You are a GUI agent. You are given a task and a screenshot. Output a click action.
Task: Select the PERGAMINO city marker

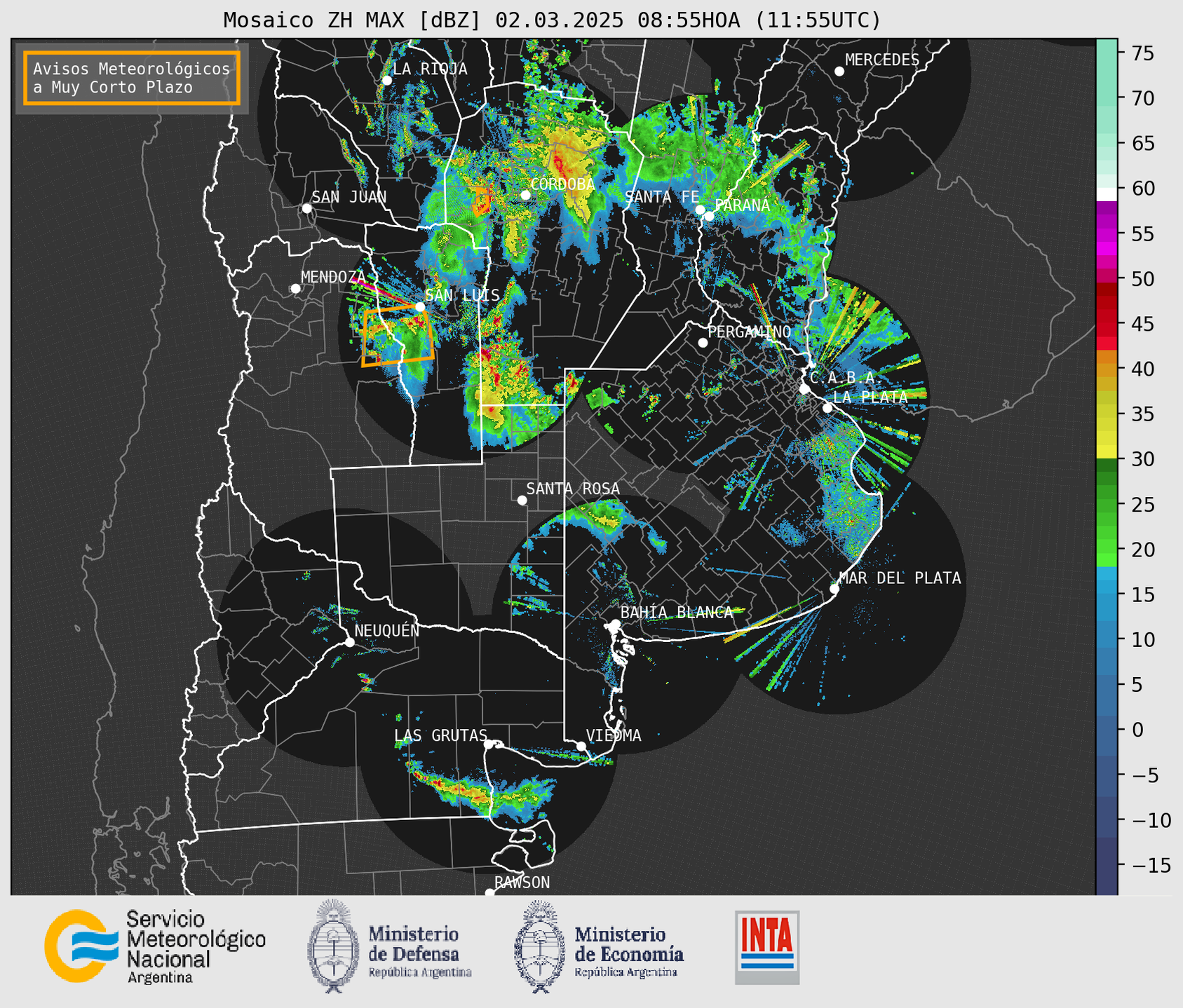703,343
